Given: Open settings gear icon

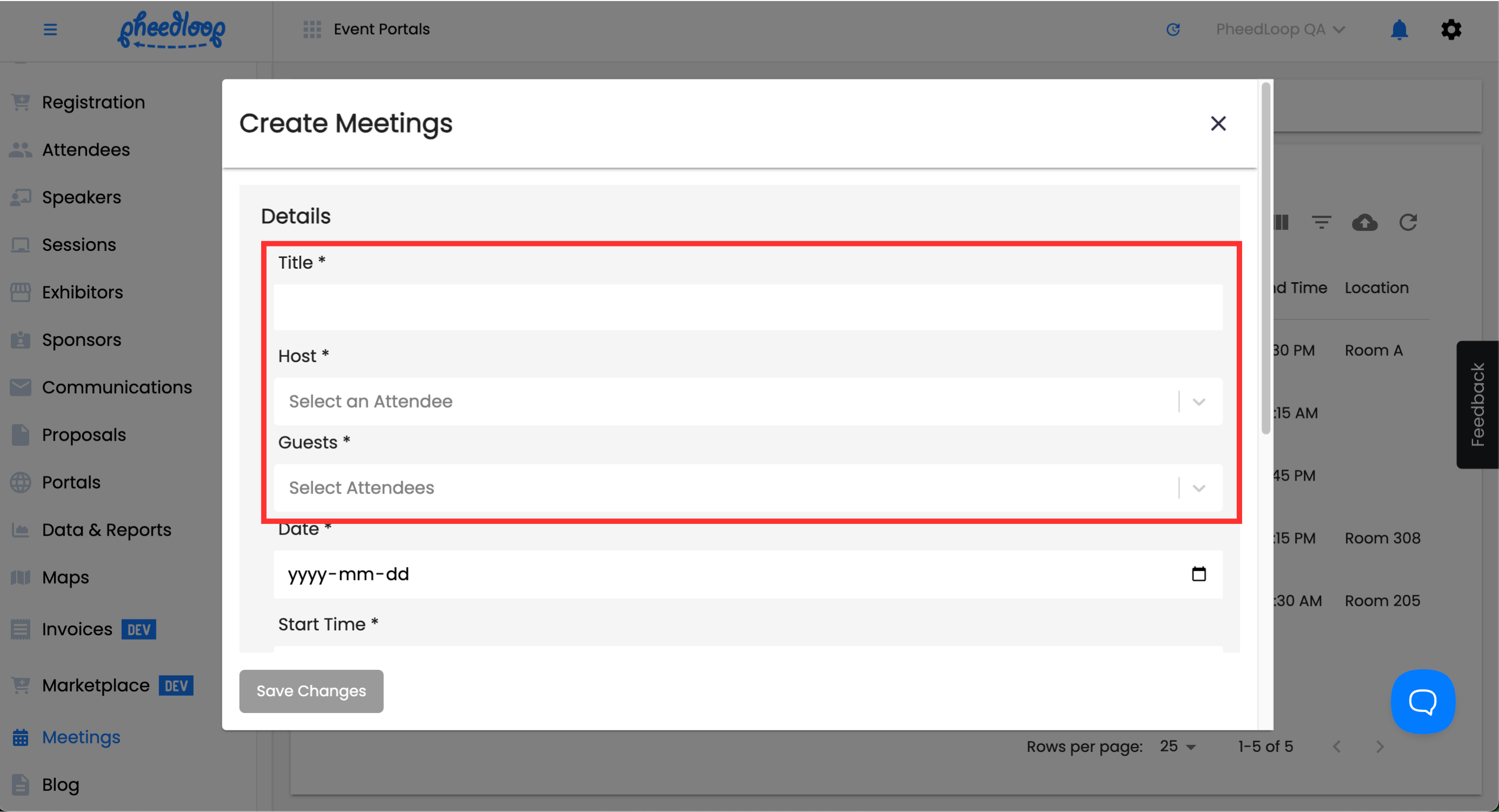Looking at the screenshot, I should tap(1451, 29).
